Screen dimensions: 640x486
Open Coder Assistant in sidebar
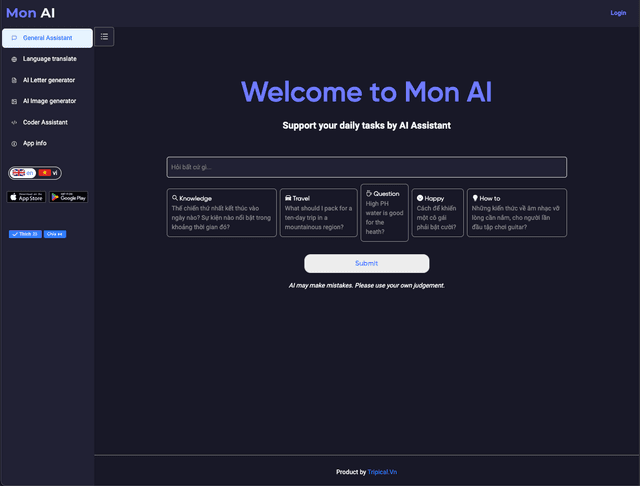(x=47, y=122)
